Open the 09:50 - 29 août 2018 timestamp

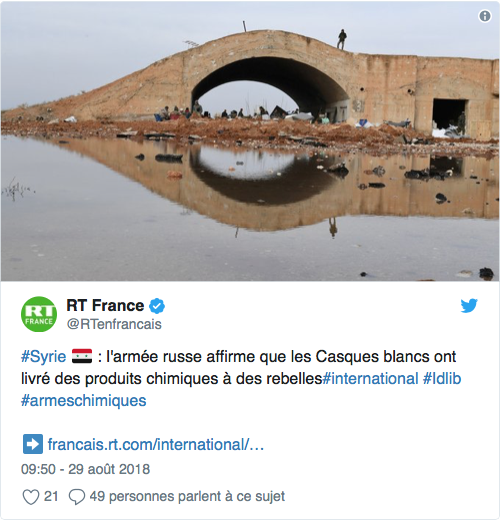85,469
